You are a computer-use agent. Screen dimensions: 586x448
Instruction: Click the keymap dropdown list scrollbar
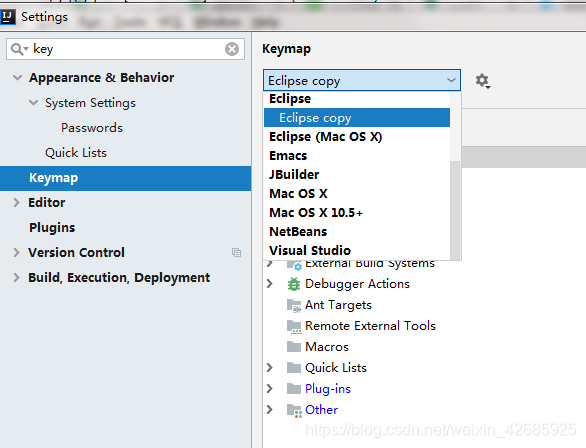[455, 210]
